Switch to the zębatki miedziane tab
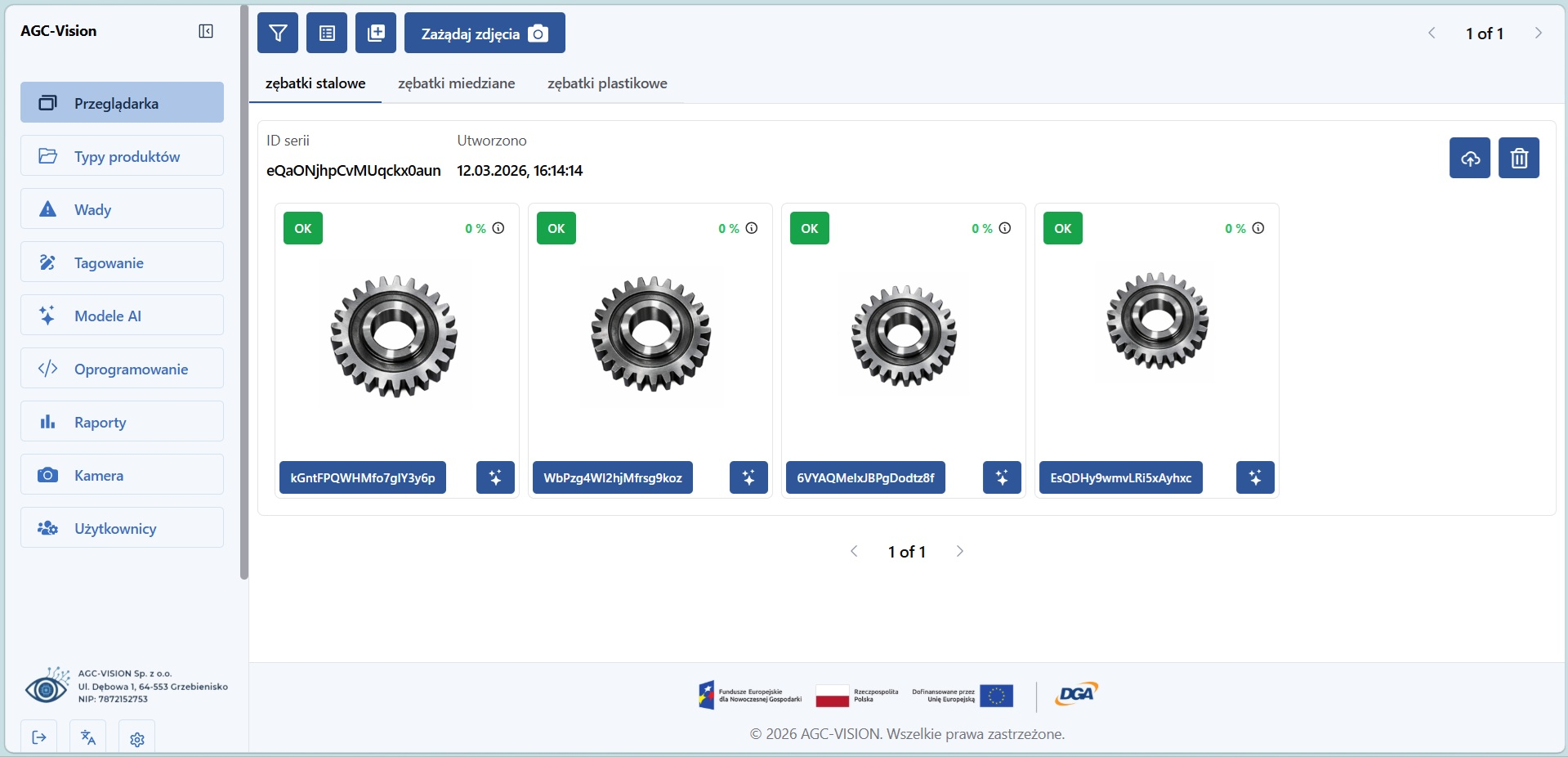1568x757 pixels. tap(456, 83)
